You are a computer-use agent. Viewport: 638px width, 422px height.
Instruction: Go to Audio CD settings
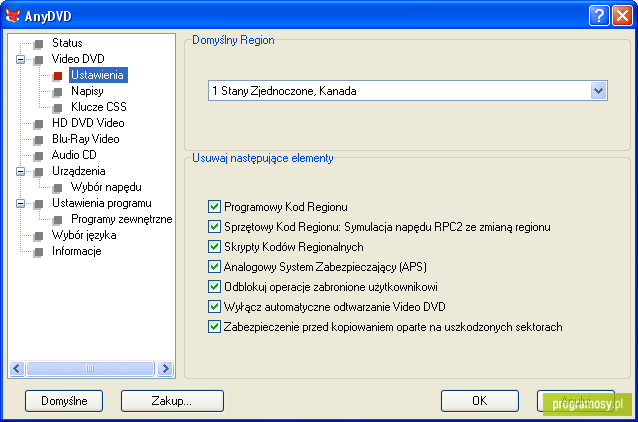pyautogui.click(x=74, y=155)
